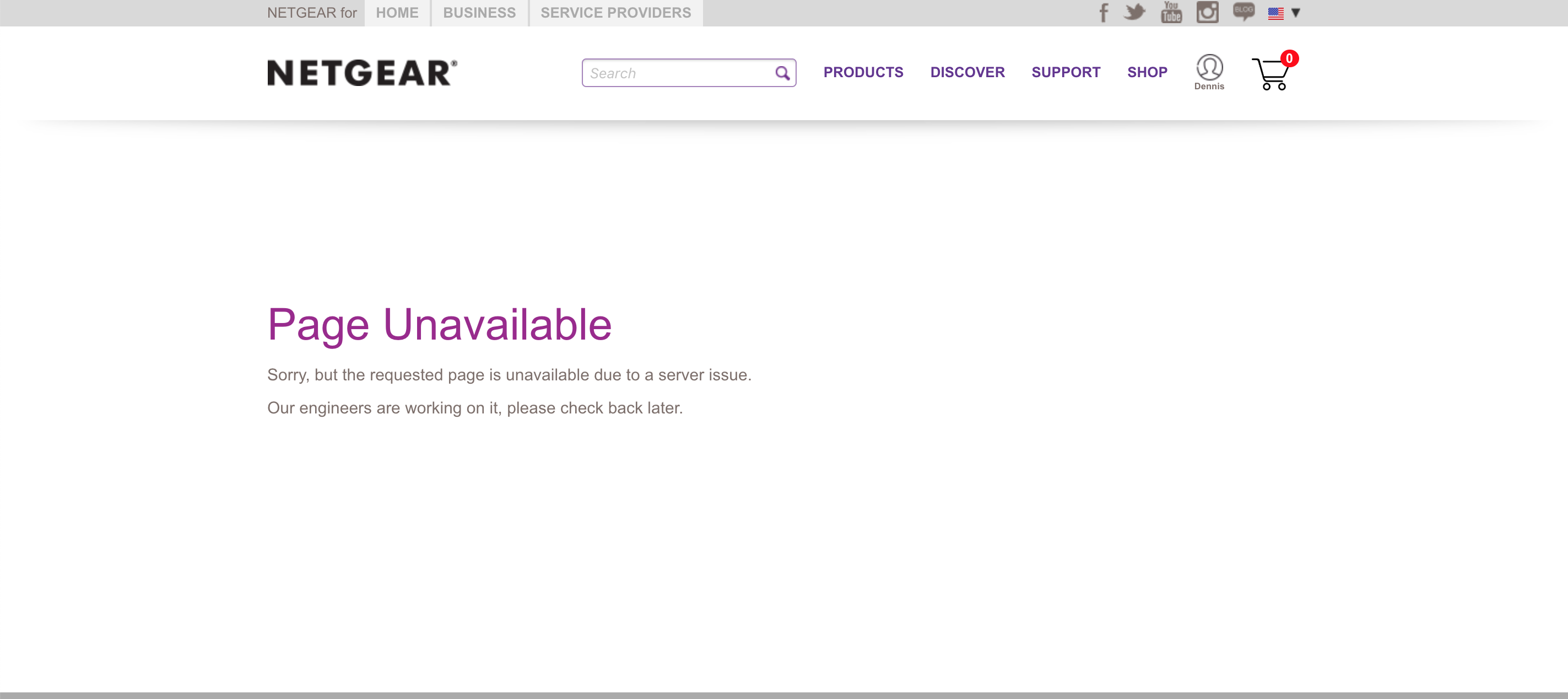Expand the country selector arrow
Screen dimensions: 1568x699
pos(1296,13)
